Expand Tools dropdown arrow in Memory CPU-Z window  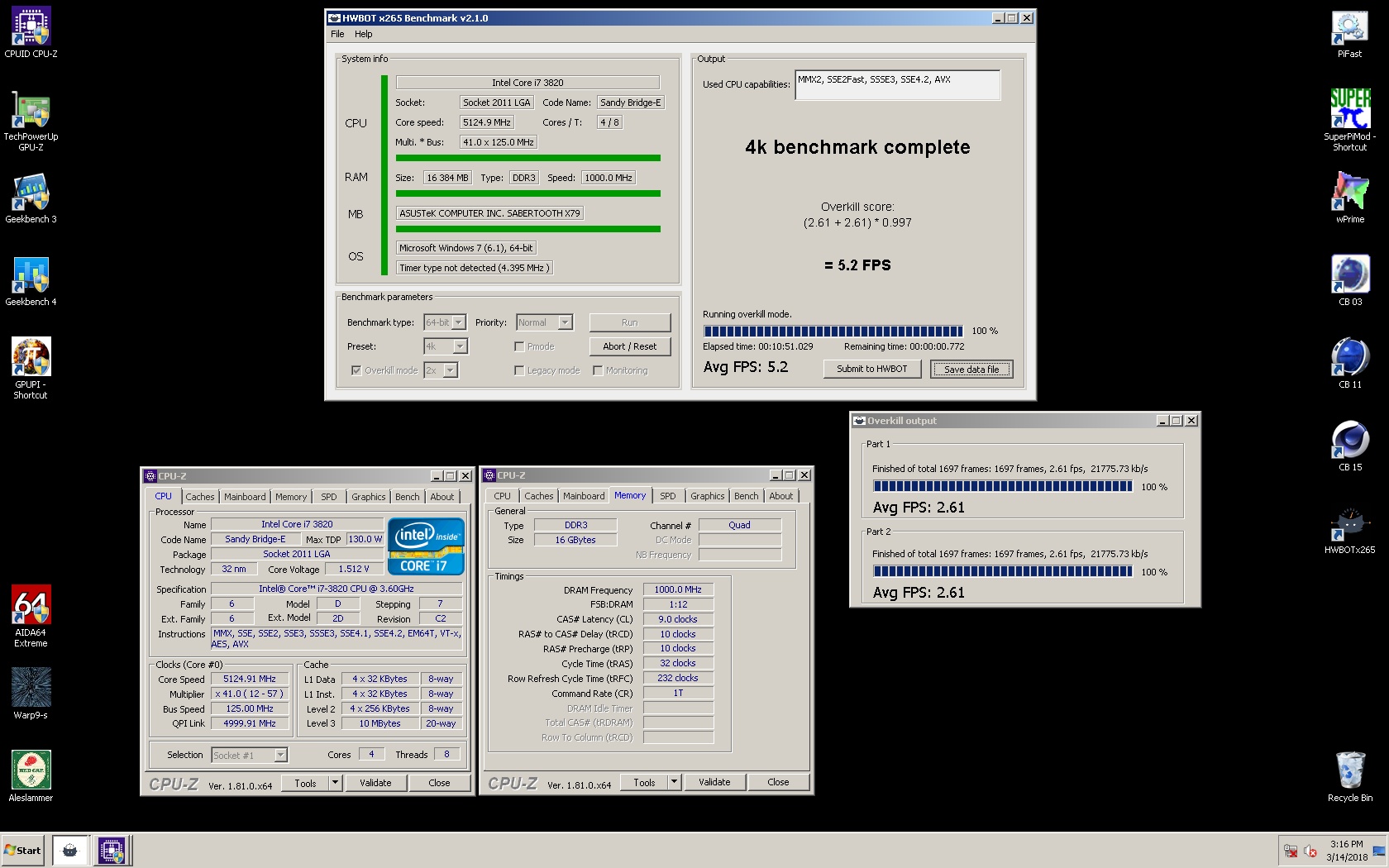click(x=674, y=782)
